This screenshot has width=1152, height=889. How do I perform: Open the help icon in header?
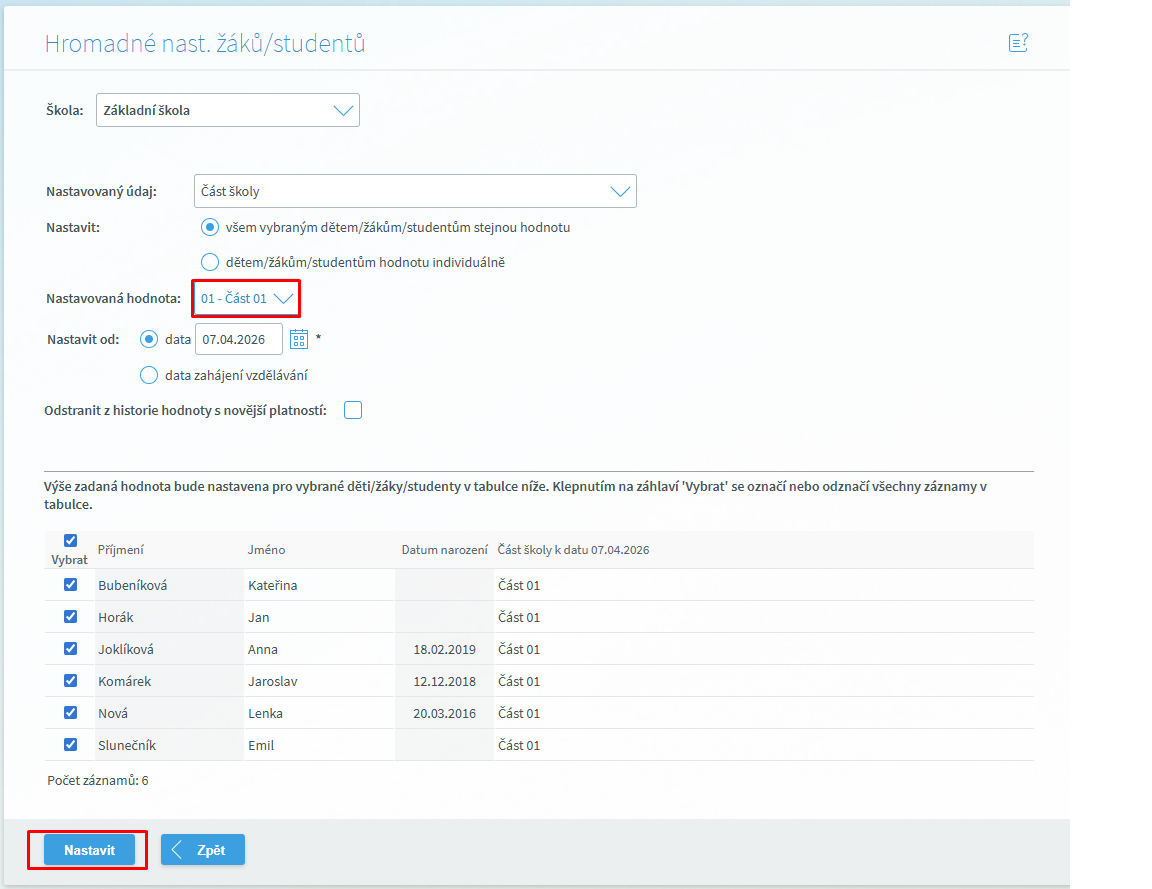[x=1018, y=43]
